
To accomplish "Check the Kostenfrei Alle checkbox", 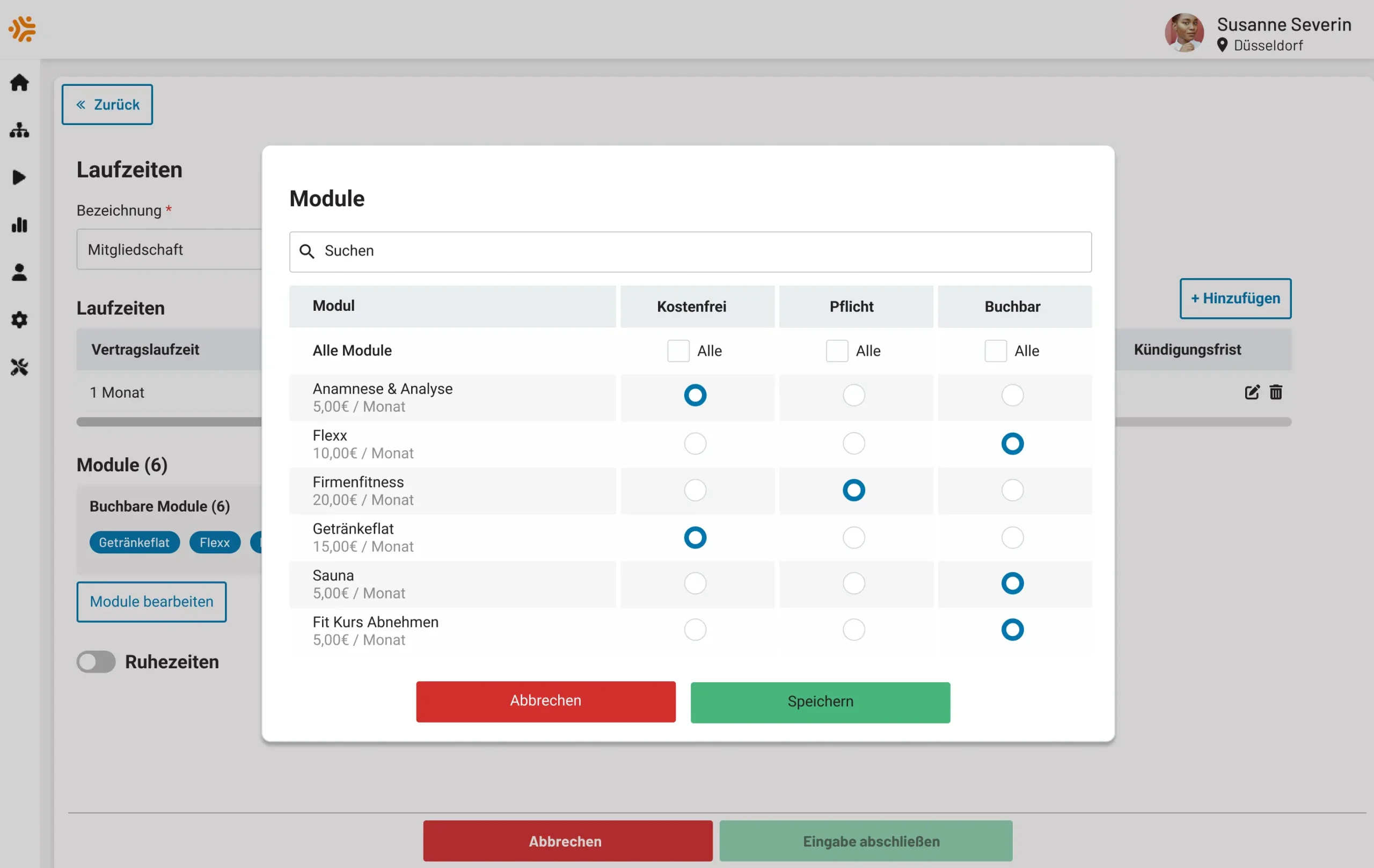I will (x=678, y=351).
